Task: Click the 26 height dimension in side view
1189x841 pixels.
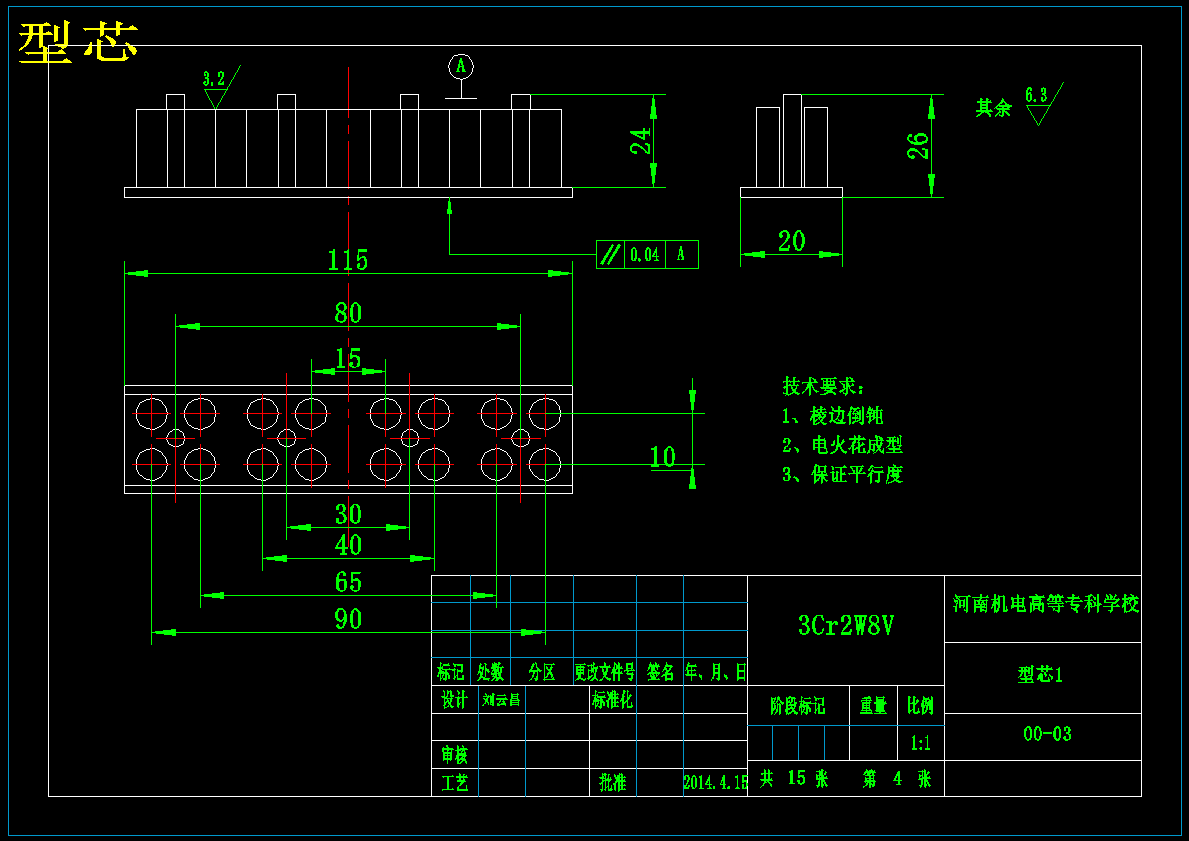Action: [x=918, y=145]
